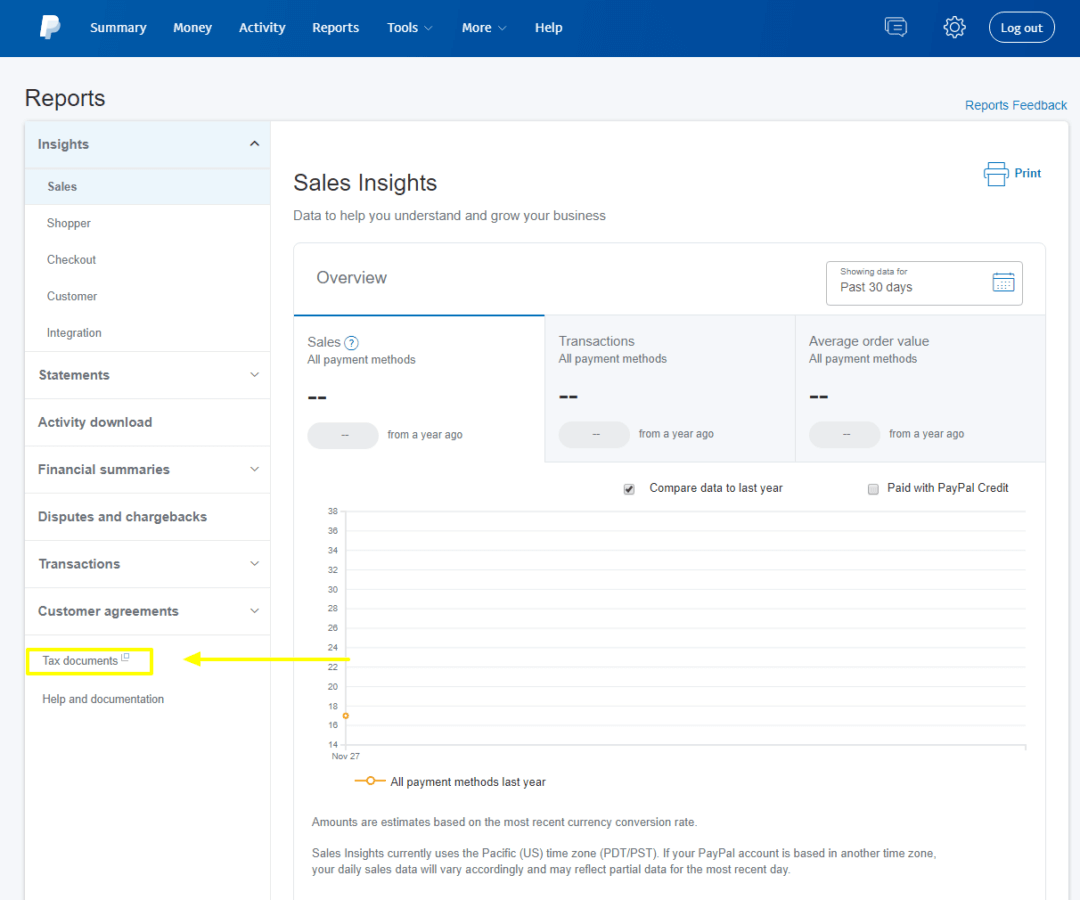Image resolution: width=1080 pixels, height=900 pixels.
Task: Click the Sales help question mark icon
Action: (351, 343)
